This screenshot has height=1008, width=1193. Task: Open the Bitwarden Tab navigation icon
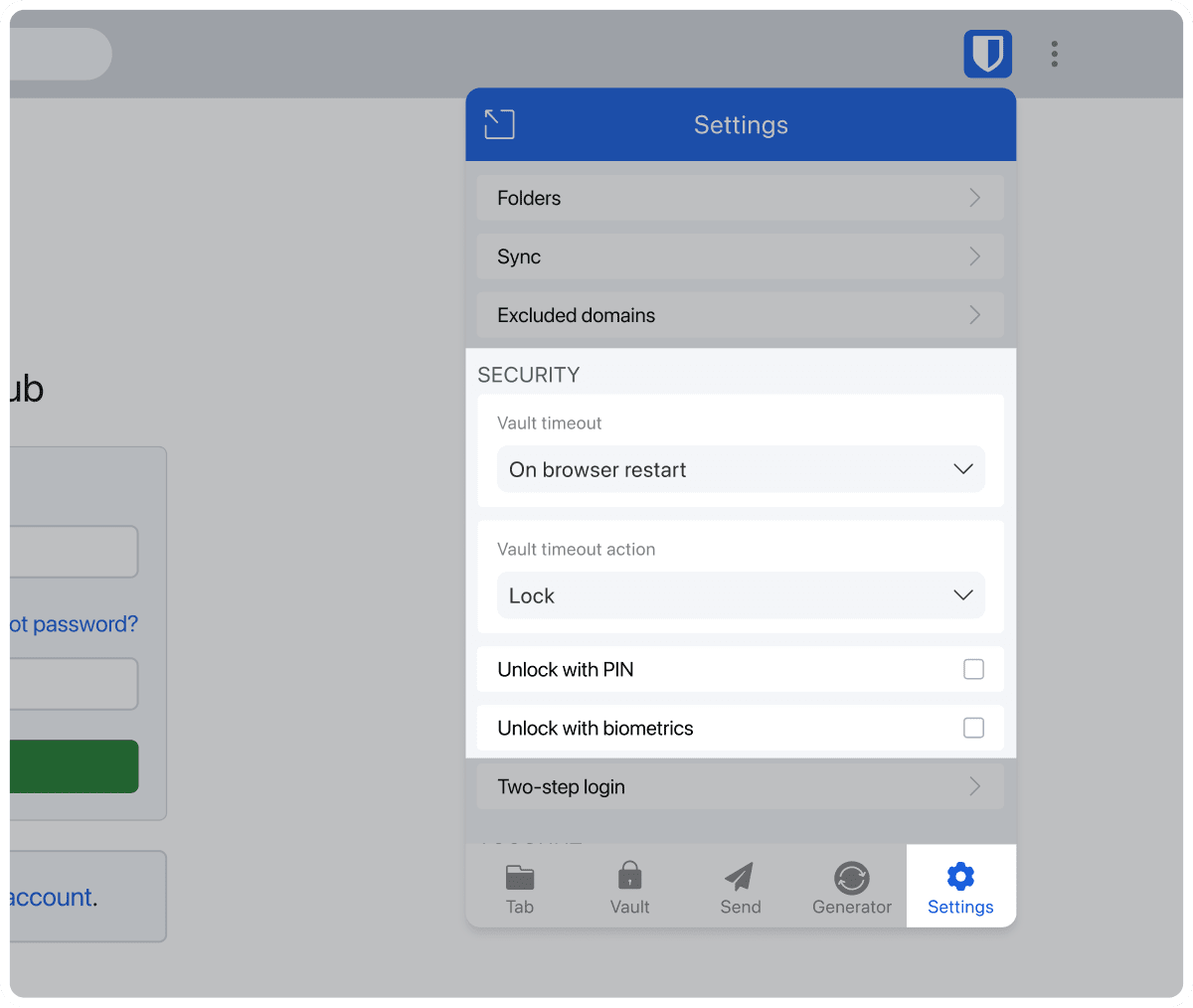point(520,886)
